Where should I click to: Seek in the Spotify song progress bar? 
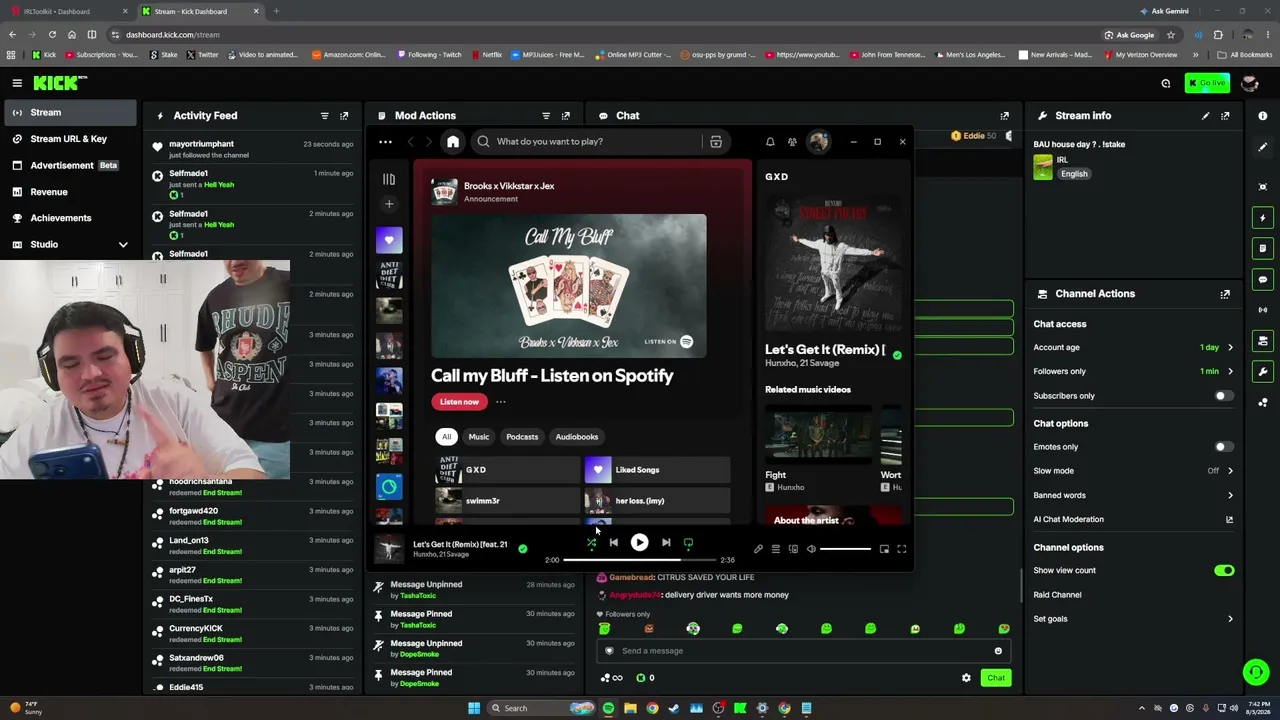pos(642,560)
